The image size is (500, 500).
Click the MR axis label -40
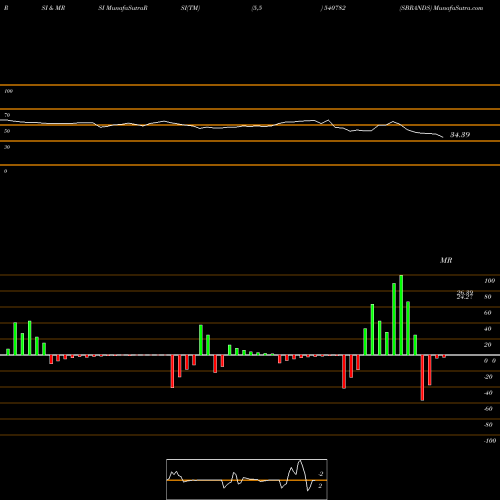point(488,393)
